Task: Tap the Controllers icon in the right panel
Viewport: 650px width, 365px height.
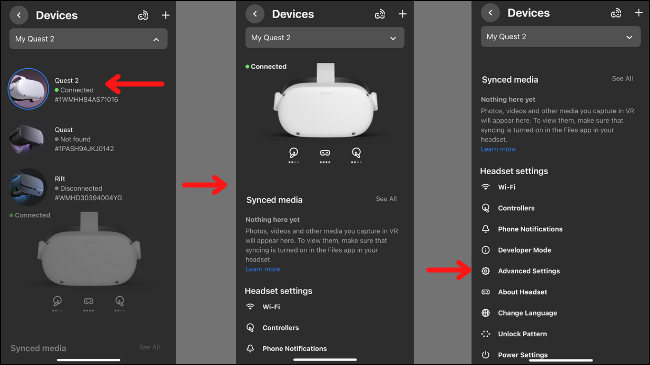Action: click(485, 208)
